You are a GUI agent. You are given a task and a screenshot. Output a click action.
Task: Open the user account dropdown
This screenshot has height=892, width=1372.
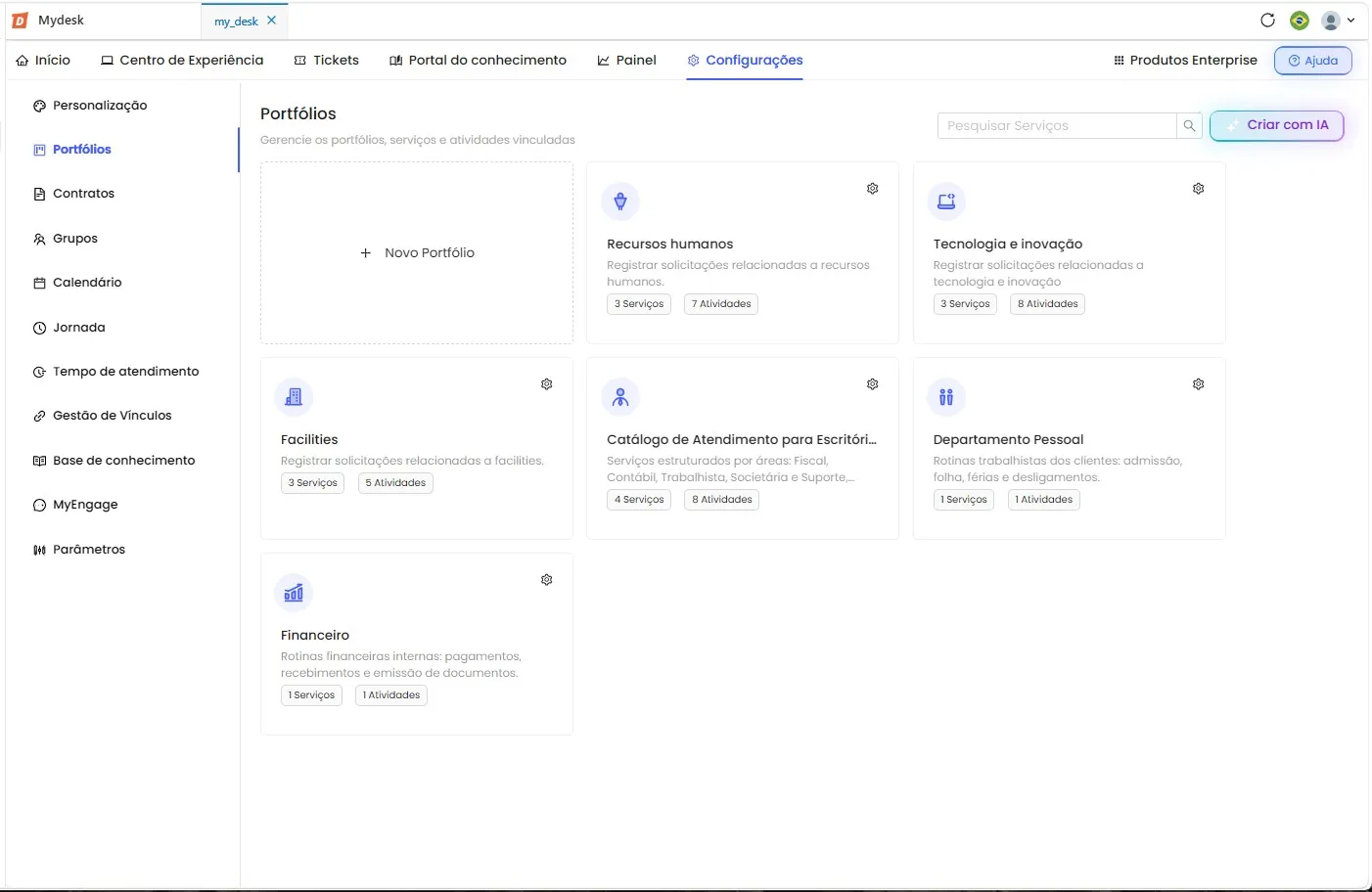tap(1338, 21)
